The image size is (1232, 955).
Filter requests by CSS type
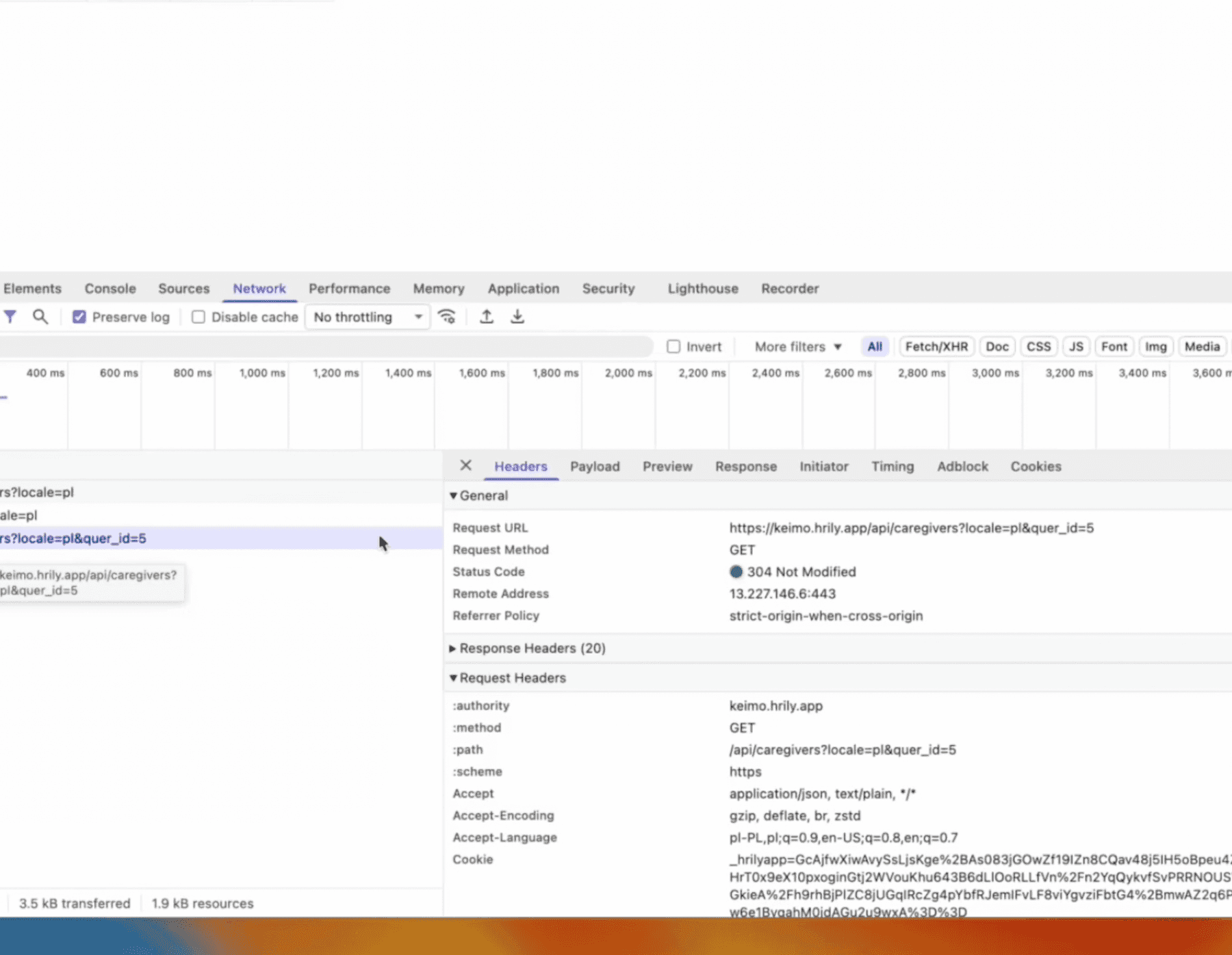pos(1038,347)
